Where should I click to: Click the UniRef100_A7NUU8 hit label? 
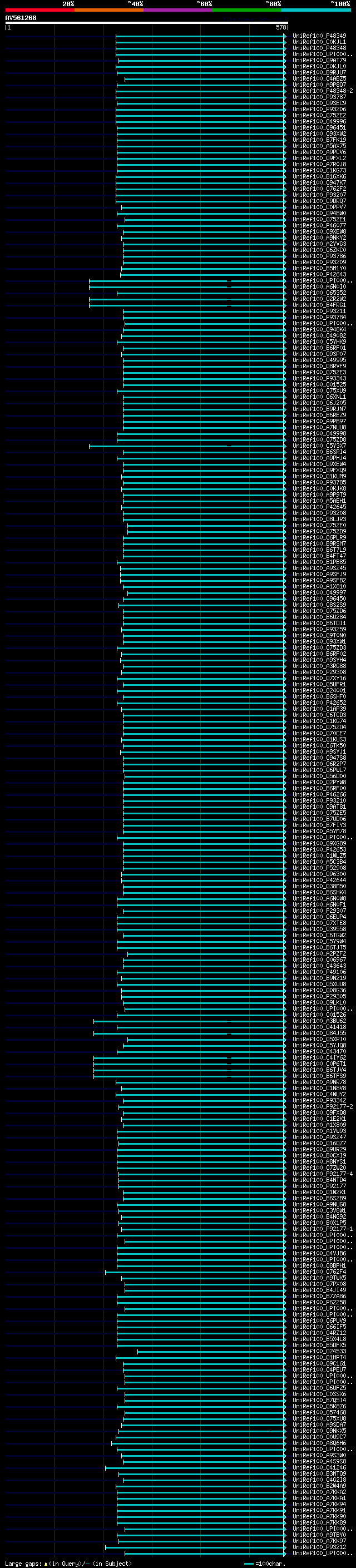point(319,427)
